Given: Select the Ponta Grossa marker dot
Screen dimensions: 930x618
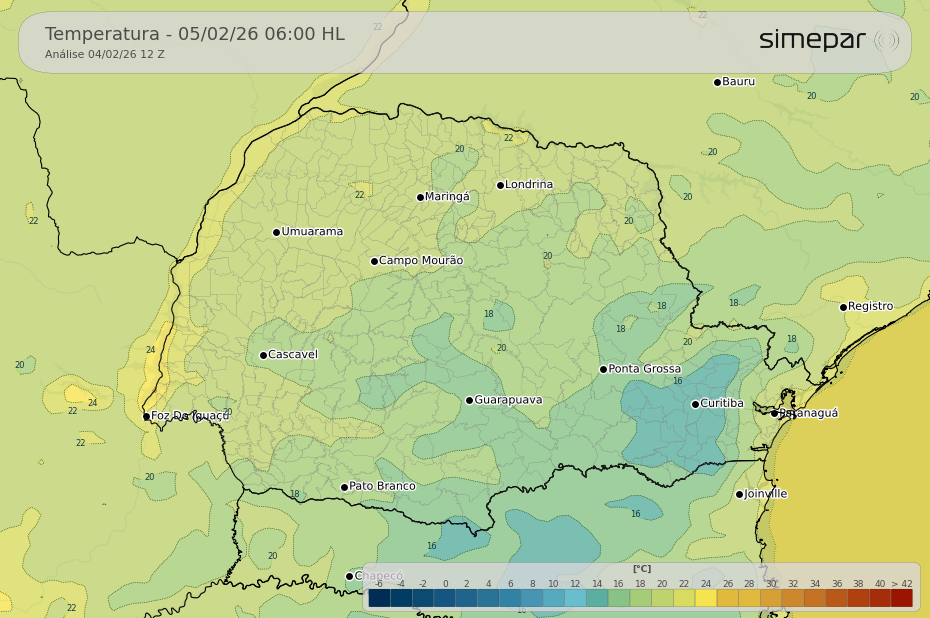Looking at the screenshot, I should click(x=603, y=369).
